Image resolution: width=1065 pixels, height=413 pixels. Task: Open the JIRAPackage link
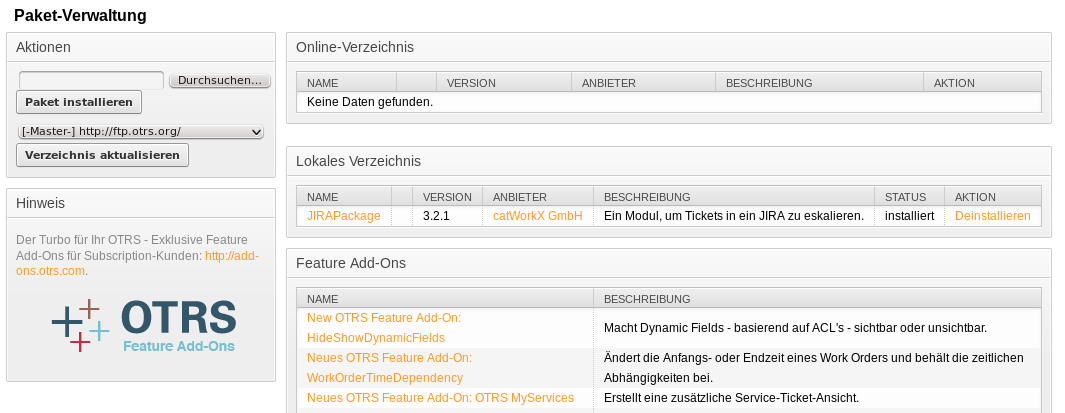[x=343, y=215]
